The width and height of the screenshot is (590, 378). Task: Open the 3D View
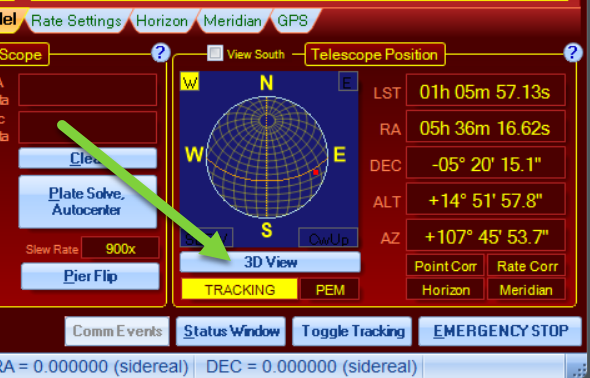click(x=270, y=262)
